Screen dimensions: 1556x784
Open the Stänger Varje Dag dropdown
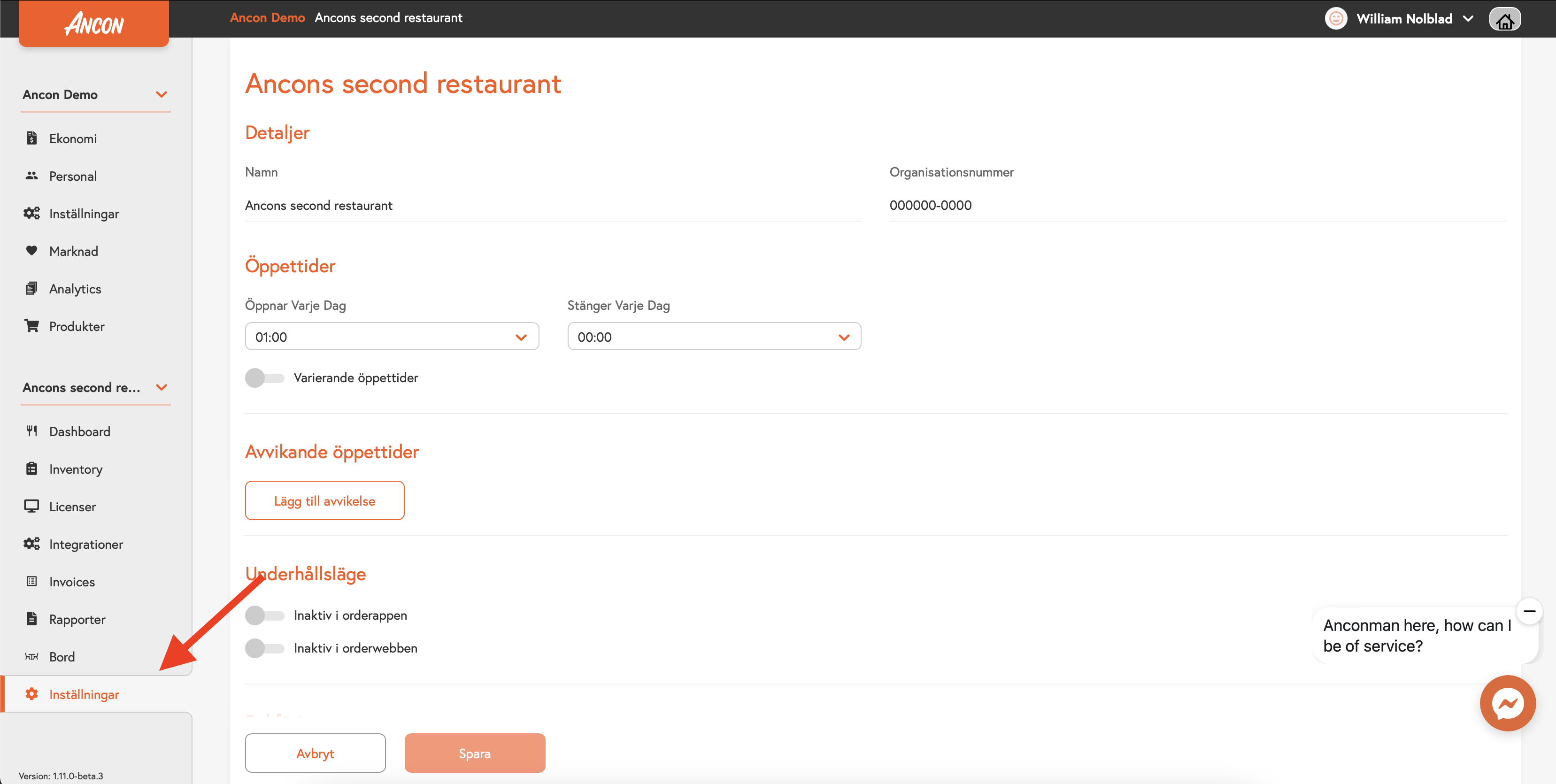(713, 337)
